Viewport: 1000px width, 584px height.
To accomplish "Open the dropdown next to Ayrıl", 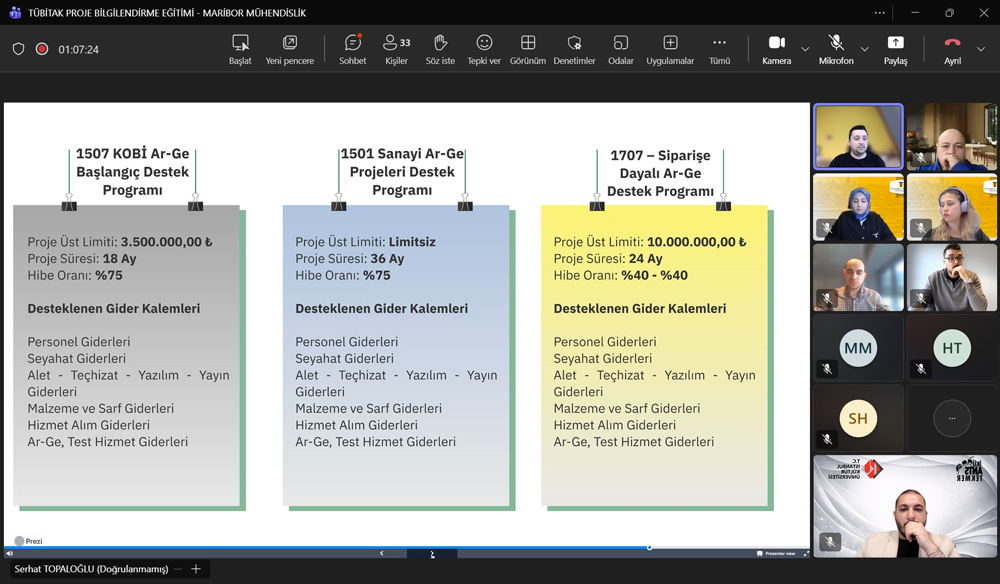I will point(981,49).
